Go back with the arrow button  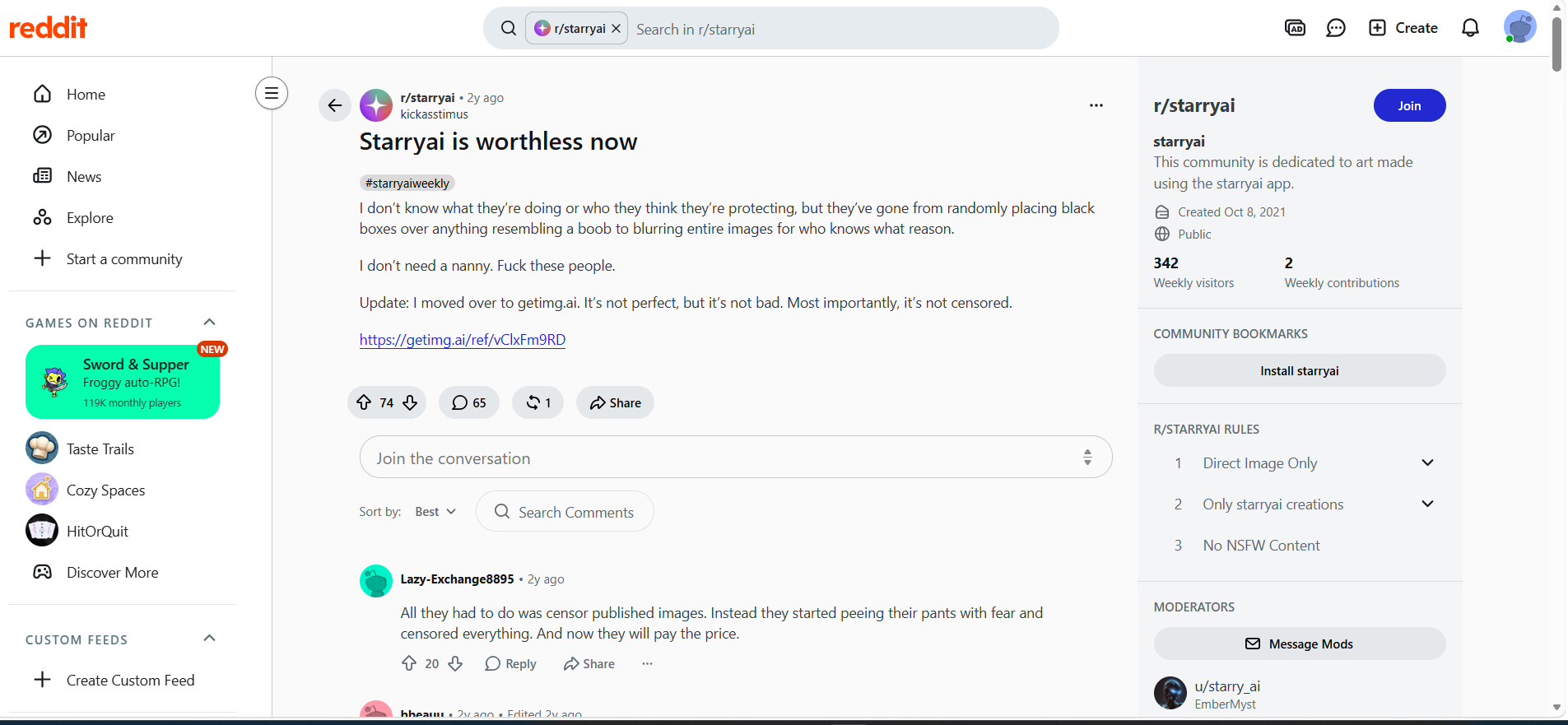pyautogui.click(x=335, y=105)
